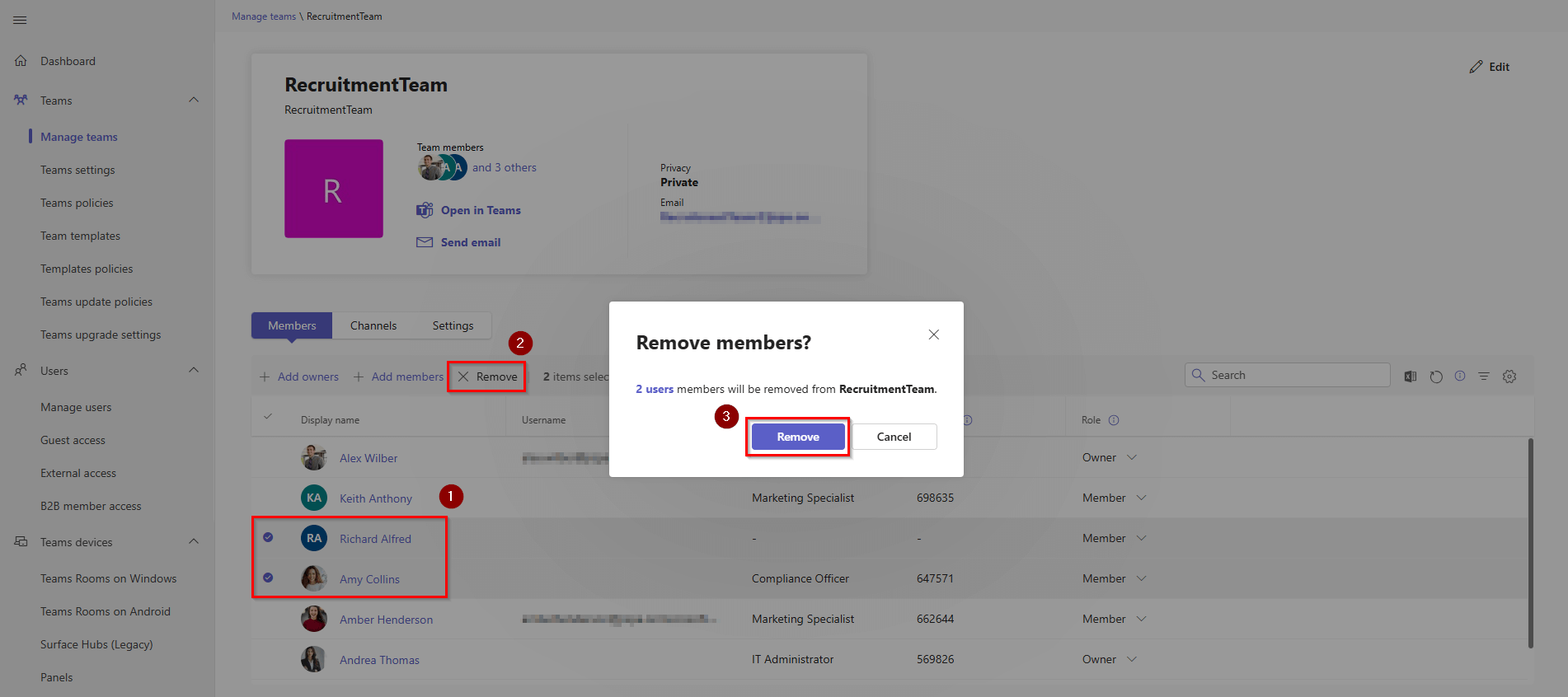Toggle the select-all header checkmark
The width and height of the screenshot is (1568, 697).
(x=268, y=417)
